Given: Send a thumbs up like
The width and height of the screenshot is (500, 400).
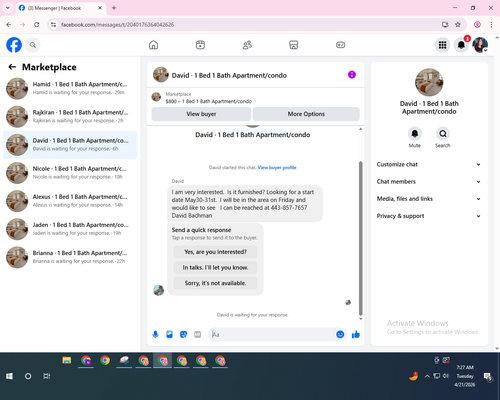Looking at the screenshot, I should (x=356, y=334).
